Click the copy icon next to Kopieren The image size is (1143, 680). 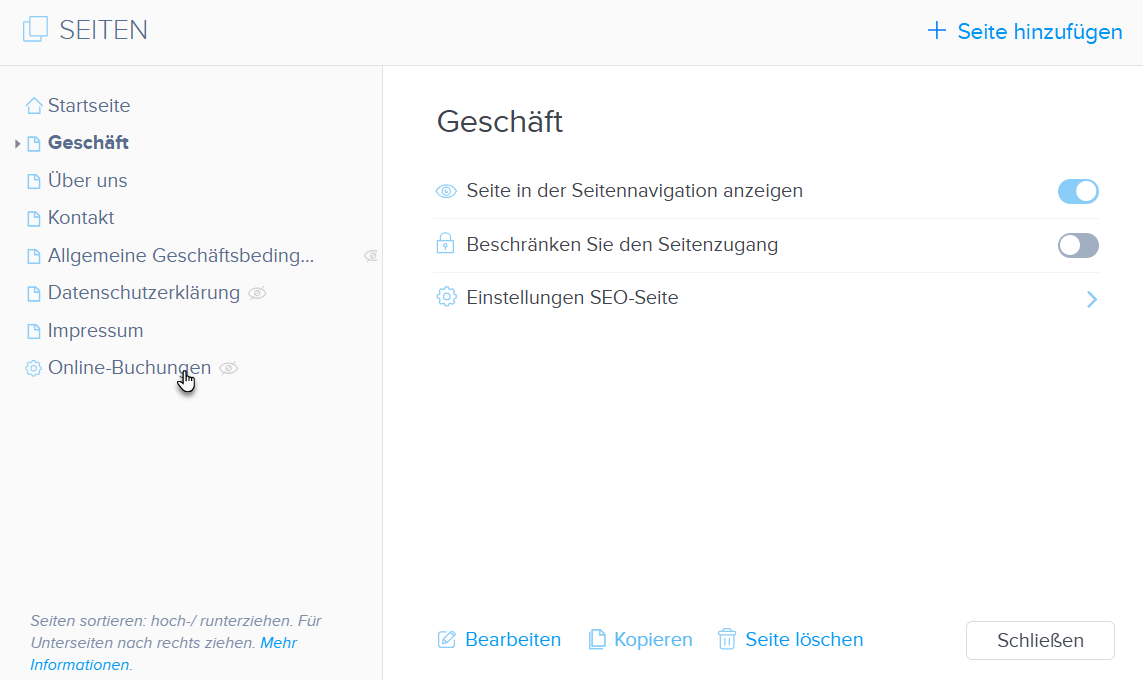(x=597, y=639)
